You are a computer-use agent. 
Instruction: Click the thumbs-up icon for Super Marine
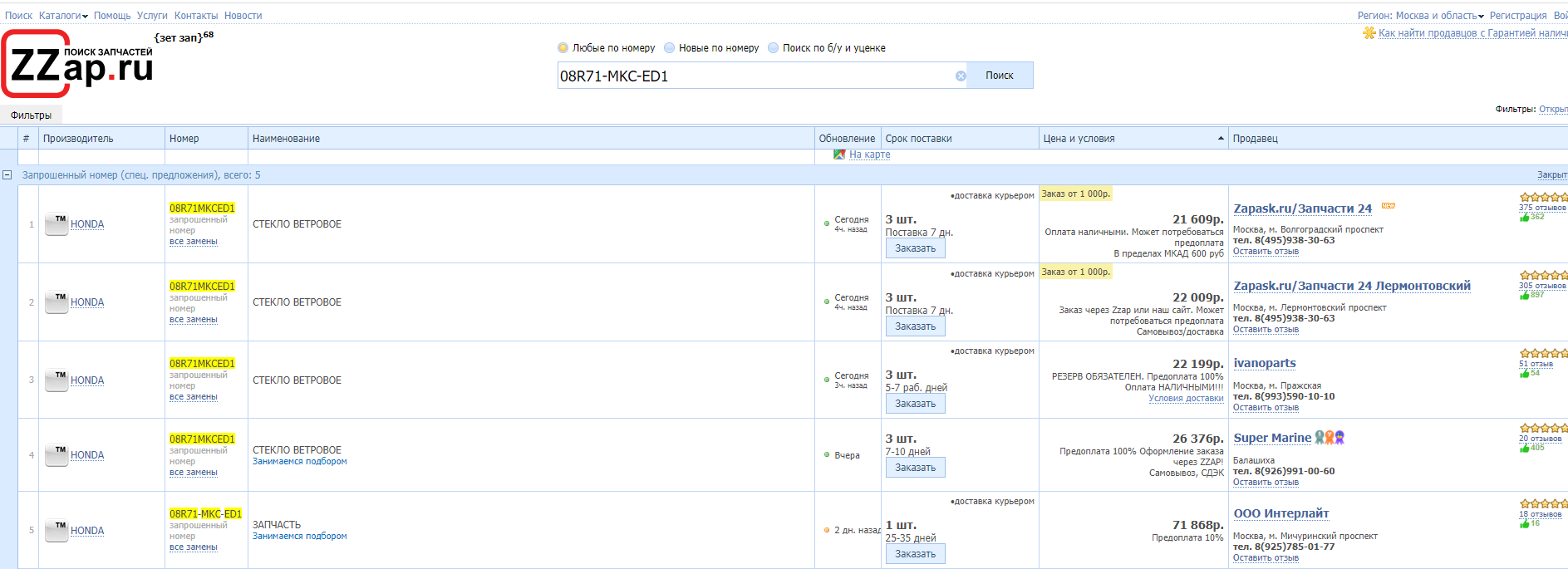point(1524,448)
